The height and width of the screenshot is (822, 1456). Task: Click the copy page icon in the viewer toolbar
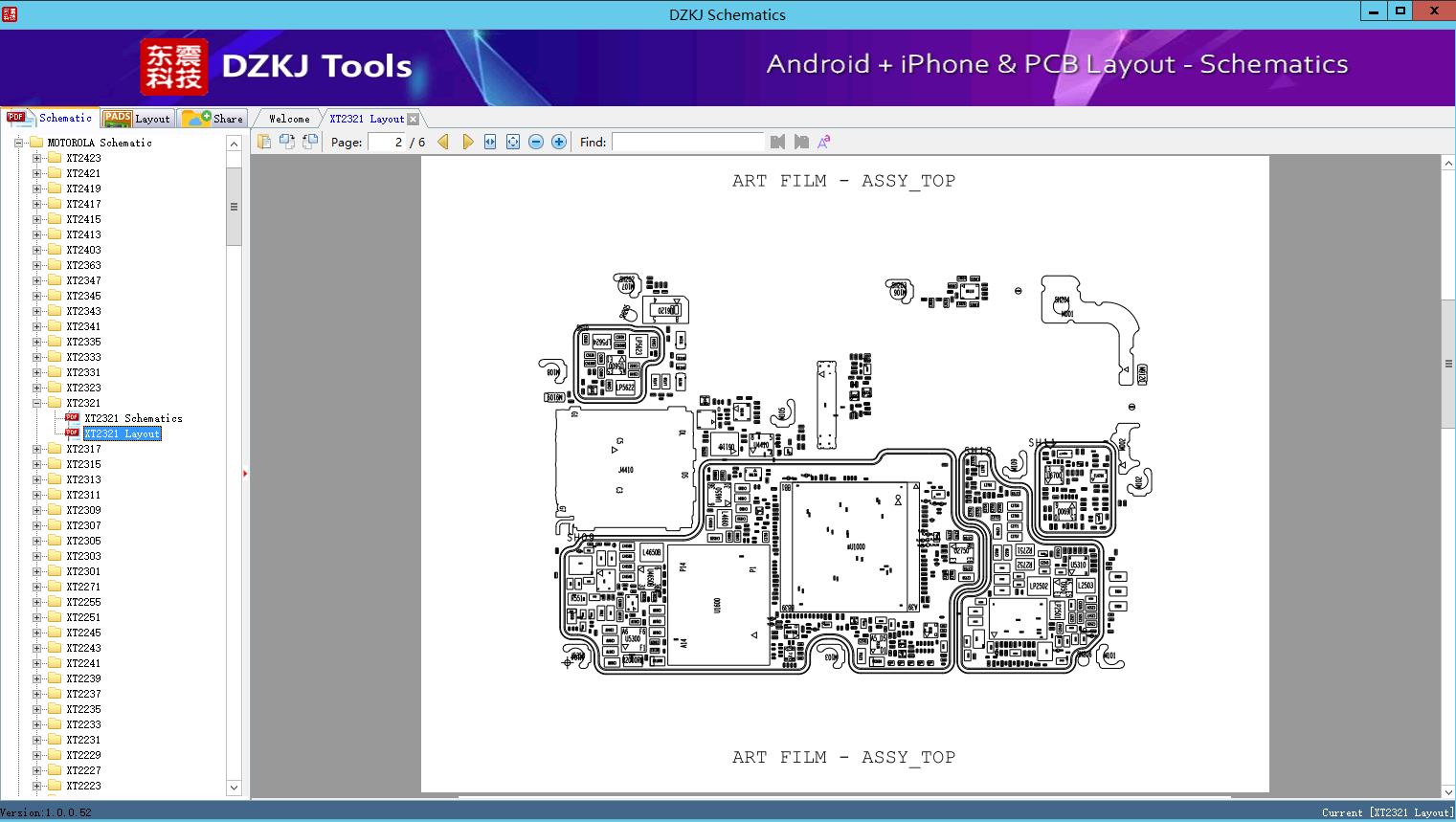click(263, 142)
